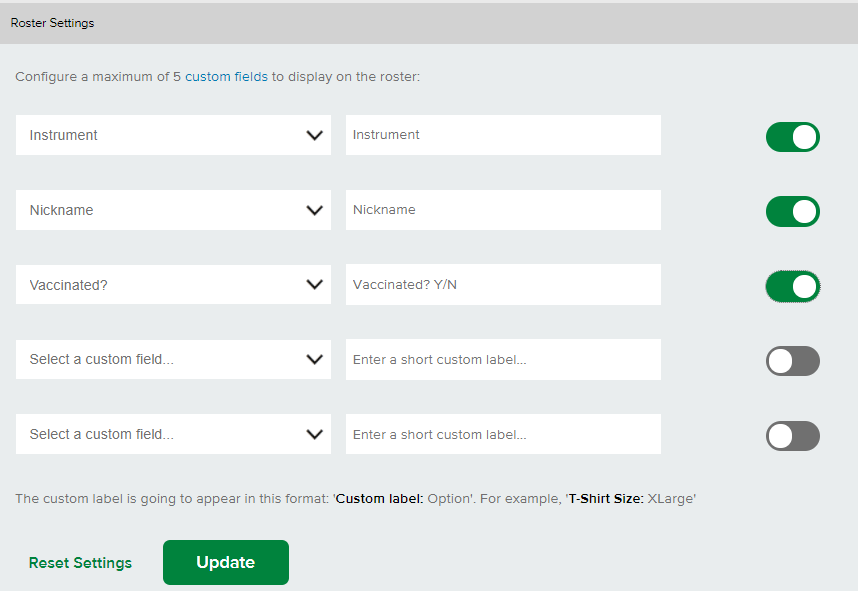Open the last 'Select a custom field' dropdown
This screenshot has height=591, width=858.
(173, 434)
